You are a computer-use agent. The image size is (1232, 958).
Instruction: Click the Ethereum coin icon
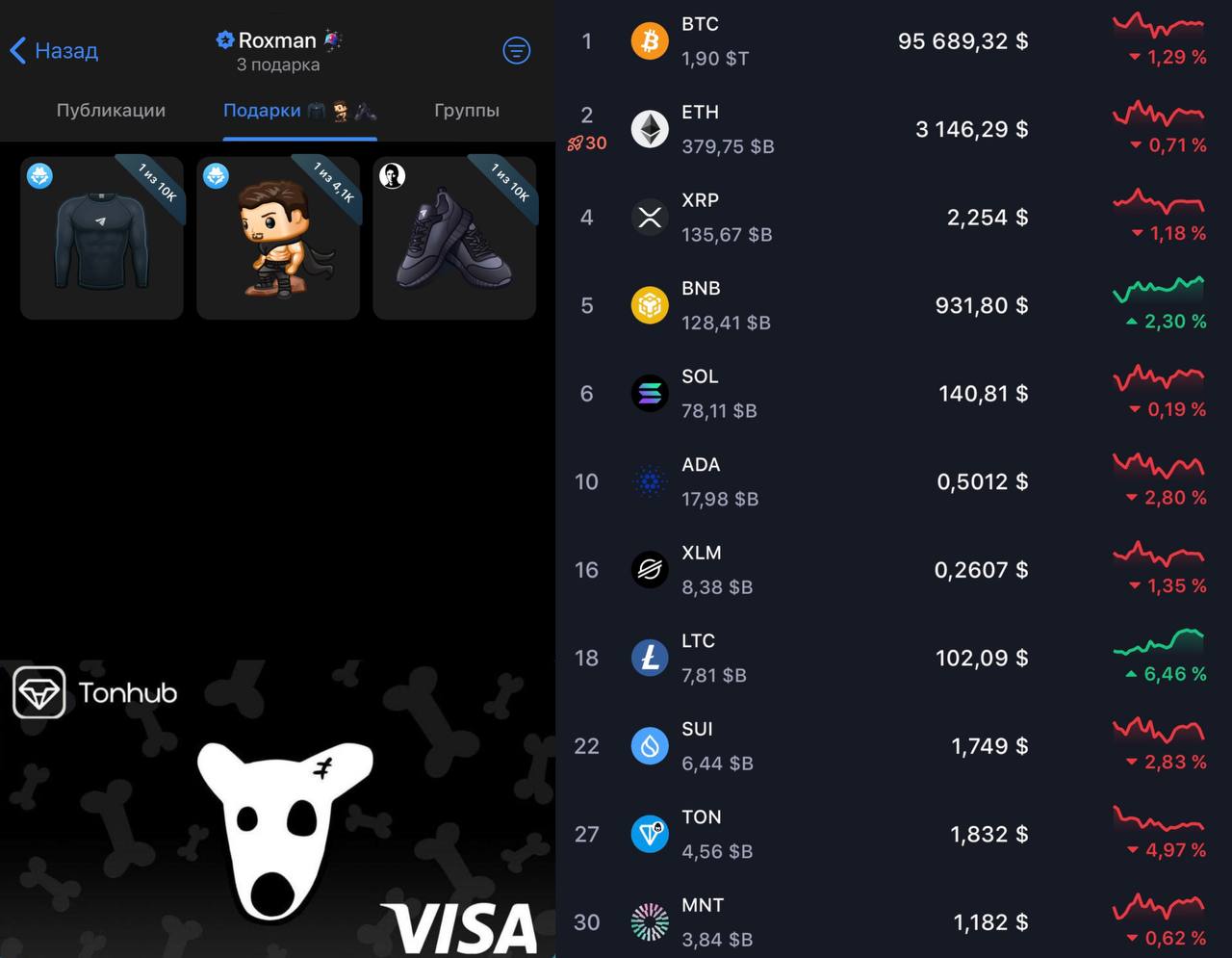pyautogui.click(x=650, y=129)
